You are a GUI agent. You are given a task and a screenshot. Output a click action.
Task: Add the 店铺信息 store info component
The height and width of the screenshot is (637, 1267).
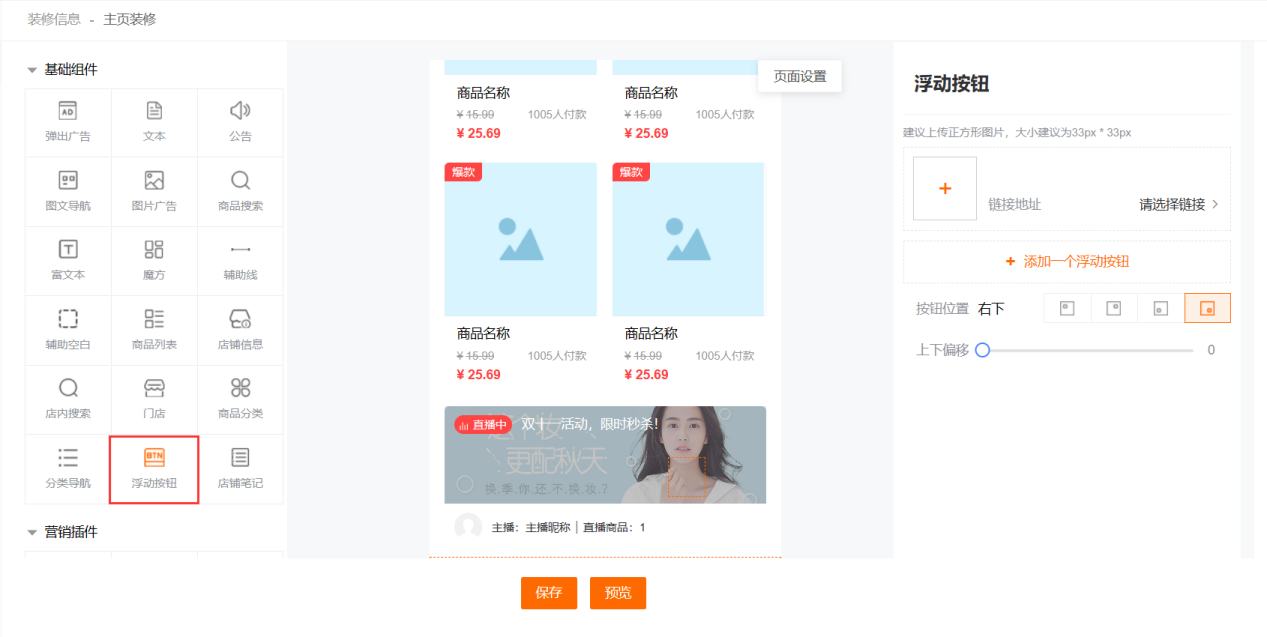click(x=240, y=329)
